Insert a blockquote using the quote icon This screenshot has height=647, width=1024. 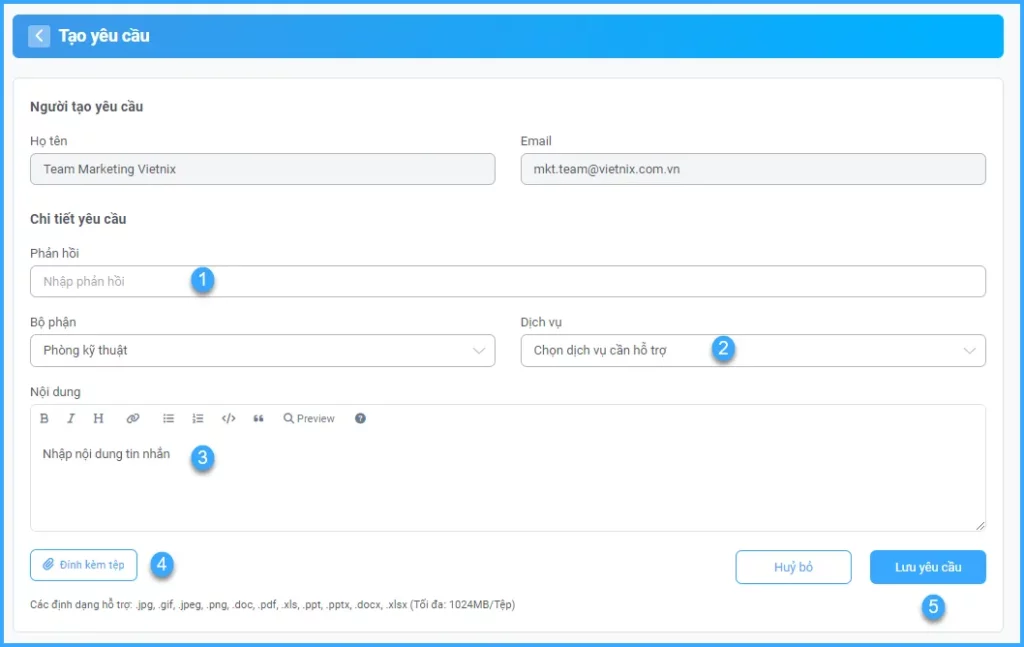pos(259,419)
